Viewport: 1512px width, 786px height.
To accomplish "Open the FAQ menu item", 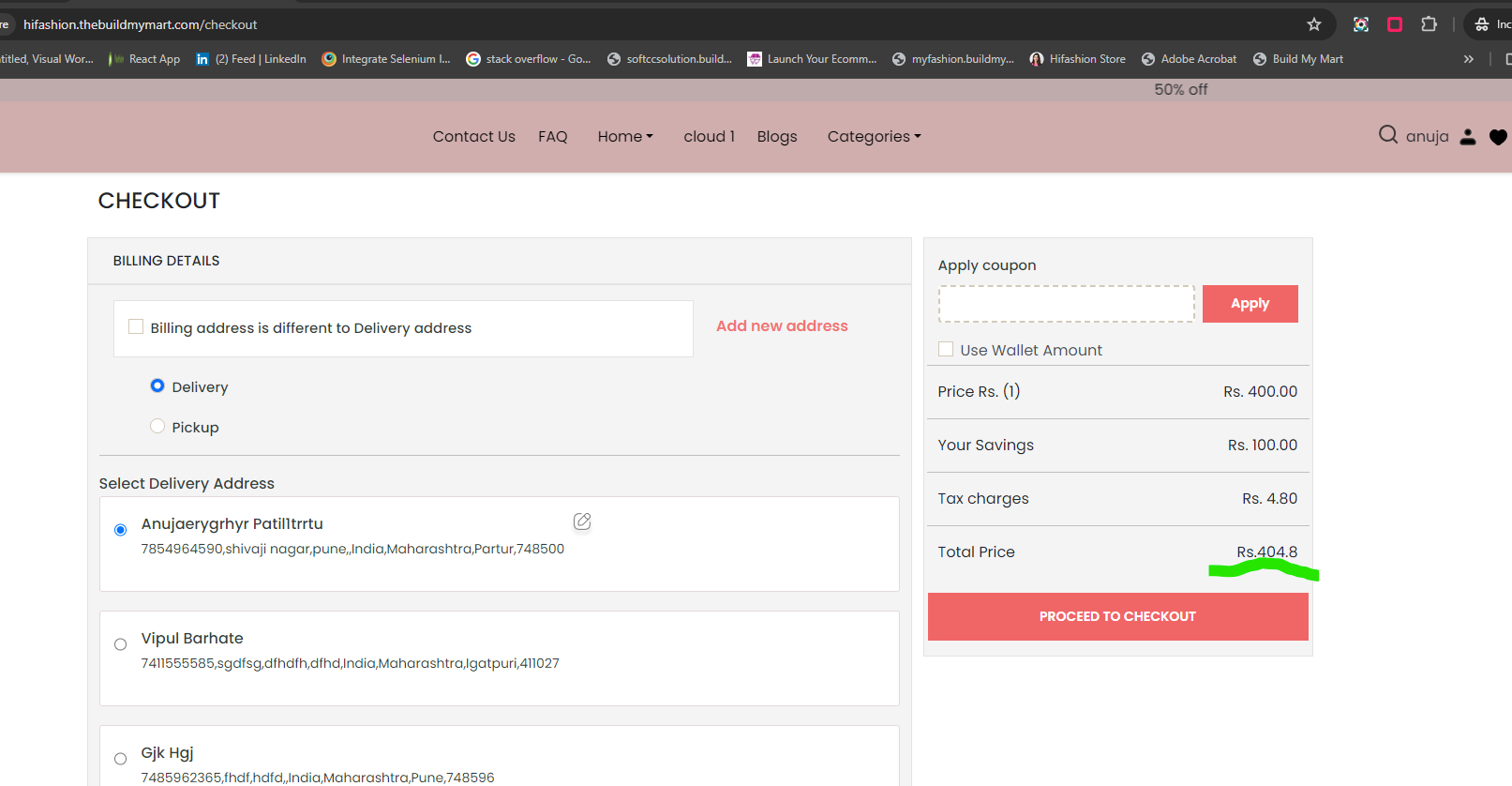I will pos(553,136).
